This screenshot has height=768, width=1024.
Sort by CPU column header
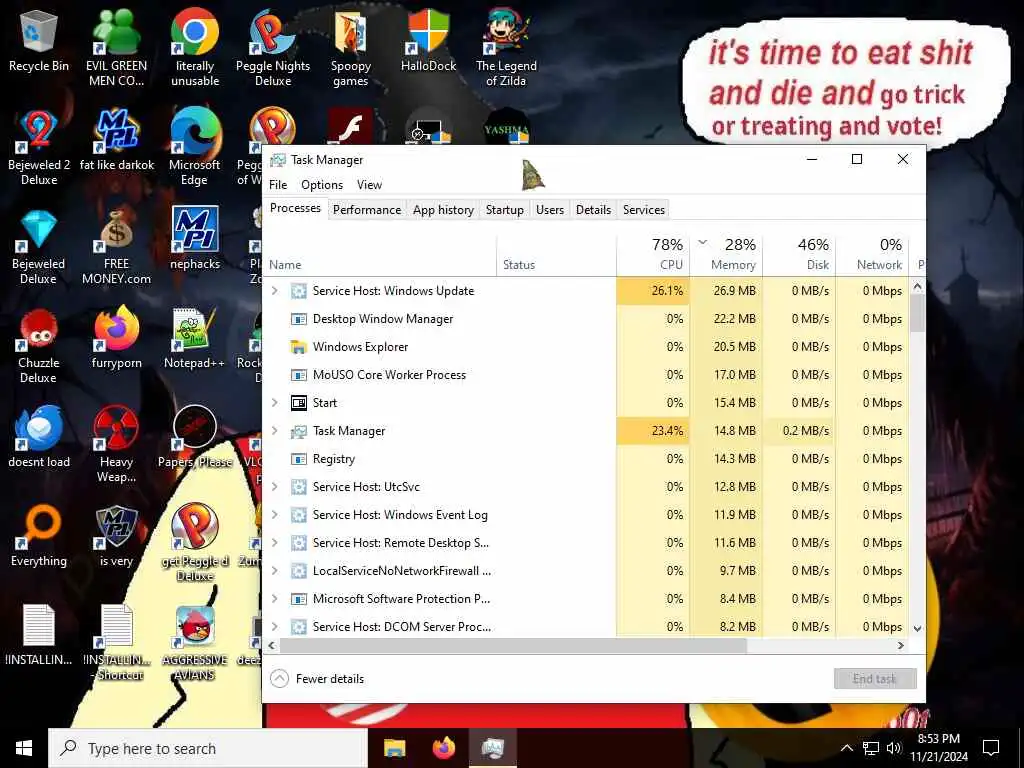coord(653,254)
